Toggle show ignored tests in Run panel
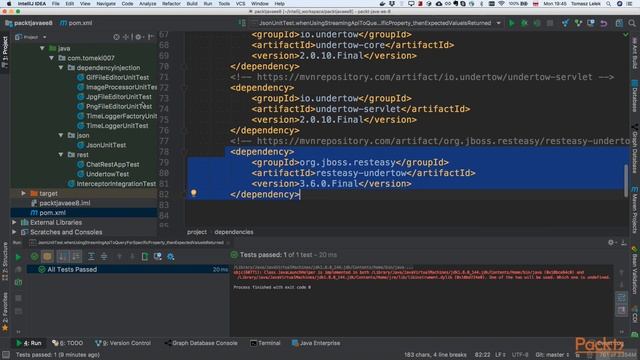This screenshot has width=640, height=360. (47, 257)
